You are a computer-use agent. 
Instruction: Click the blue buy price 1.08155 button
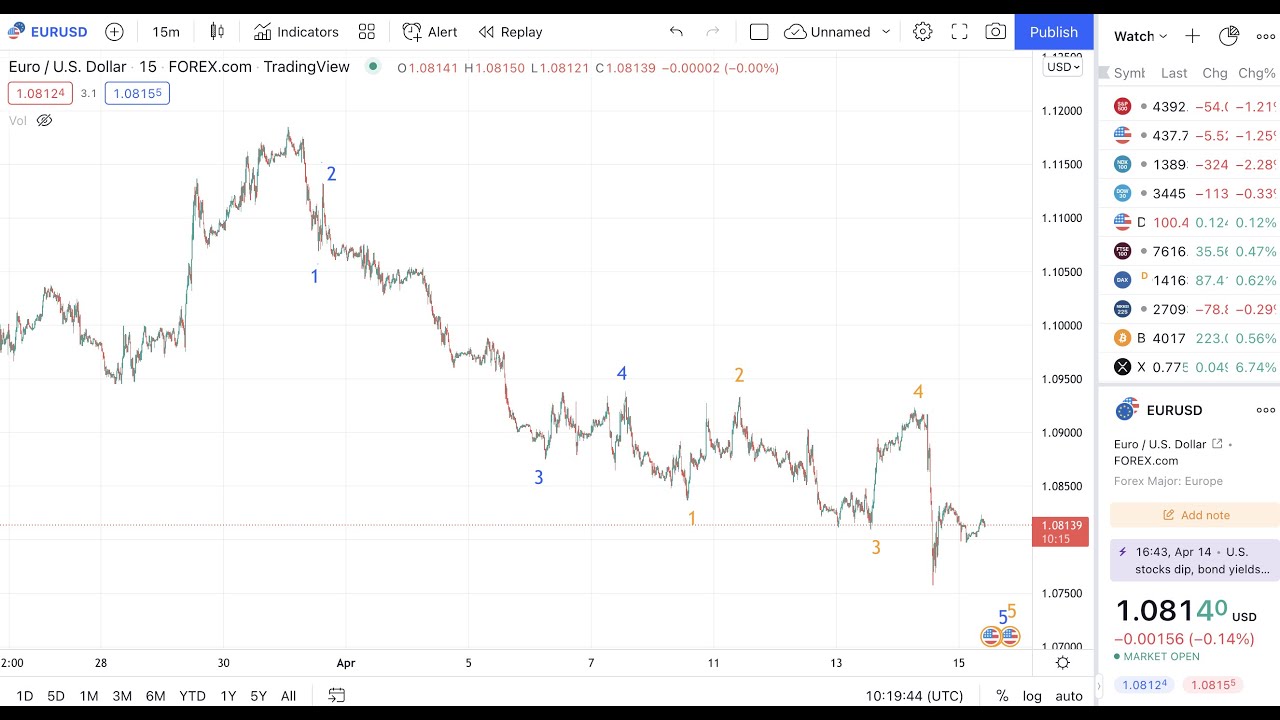[x=137, y=94]
